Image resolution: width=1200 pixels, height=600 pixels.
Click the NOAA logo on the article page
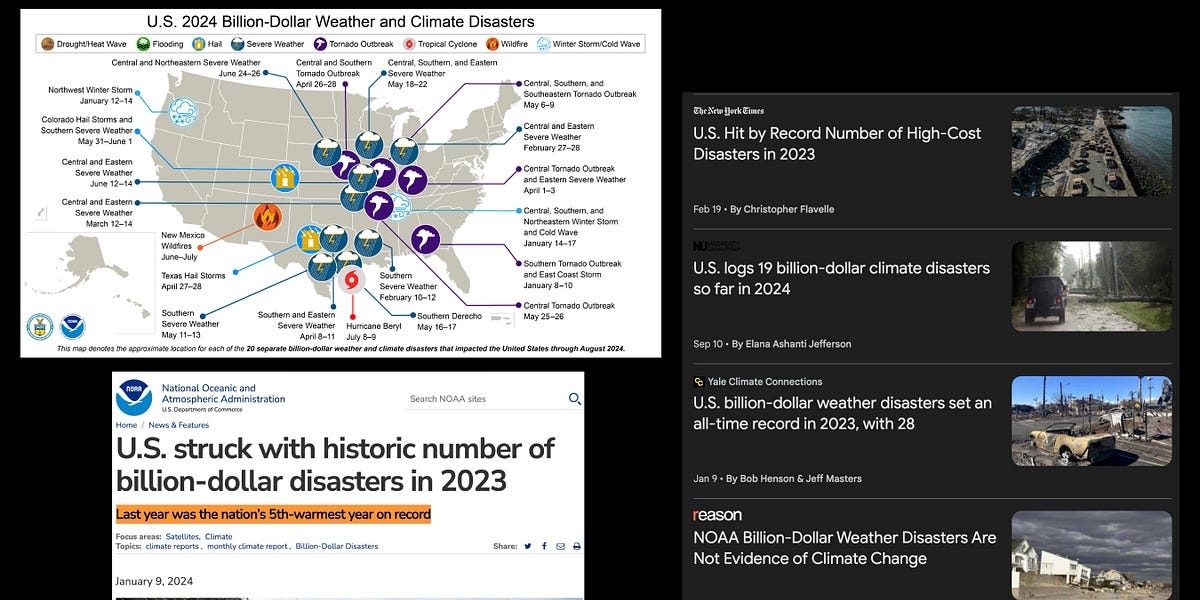132,396
